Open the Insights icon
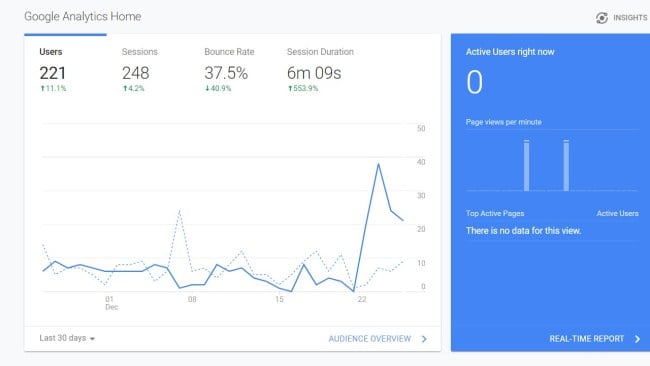 601,18
